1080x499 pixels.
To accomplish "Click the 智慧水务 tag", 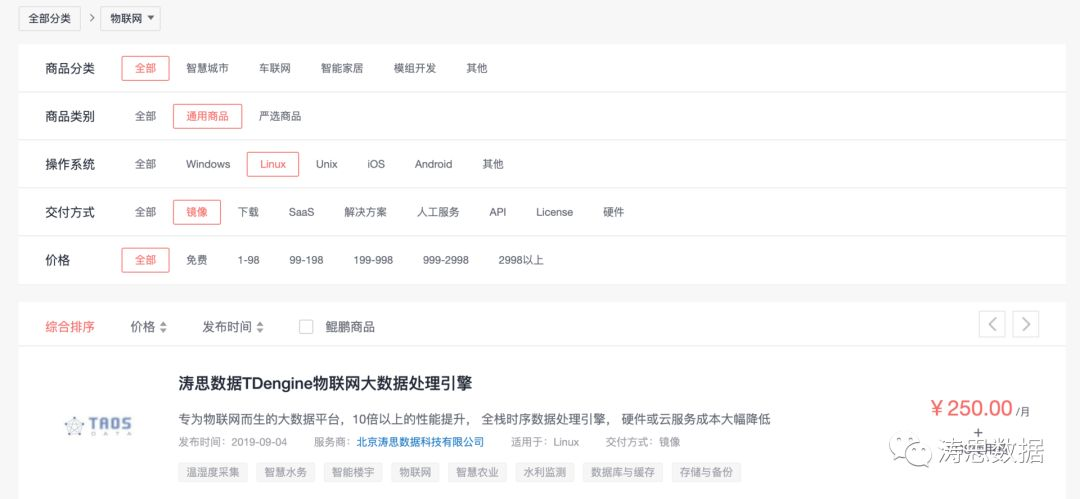I will click(286, 472).
